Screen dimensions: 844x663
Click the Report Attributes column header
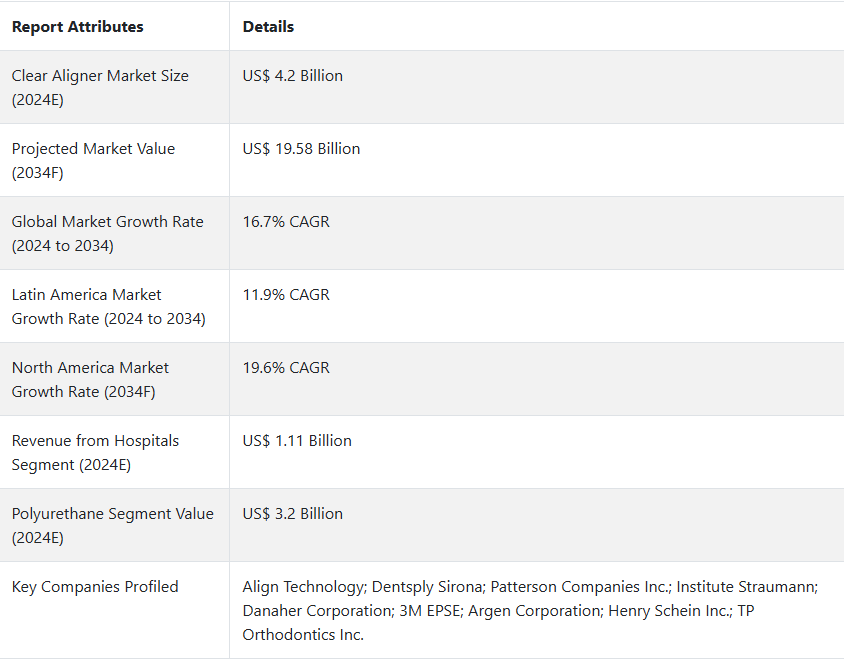(x=78, y=27)
